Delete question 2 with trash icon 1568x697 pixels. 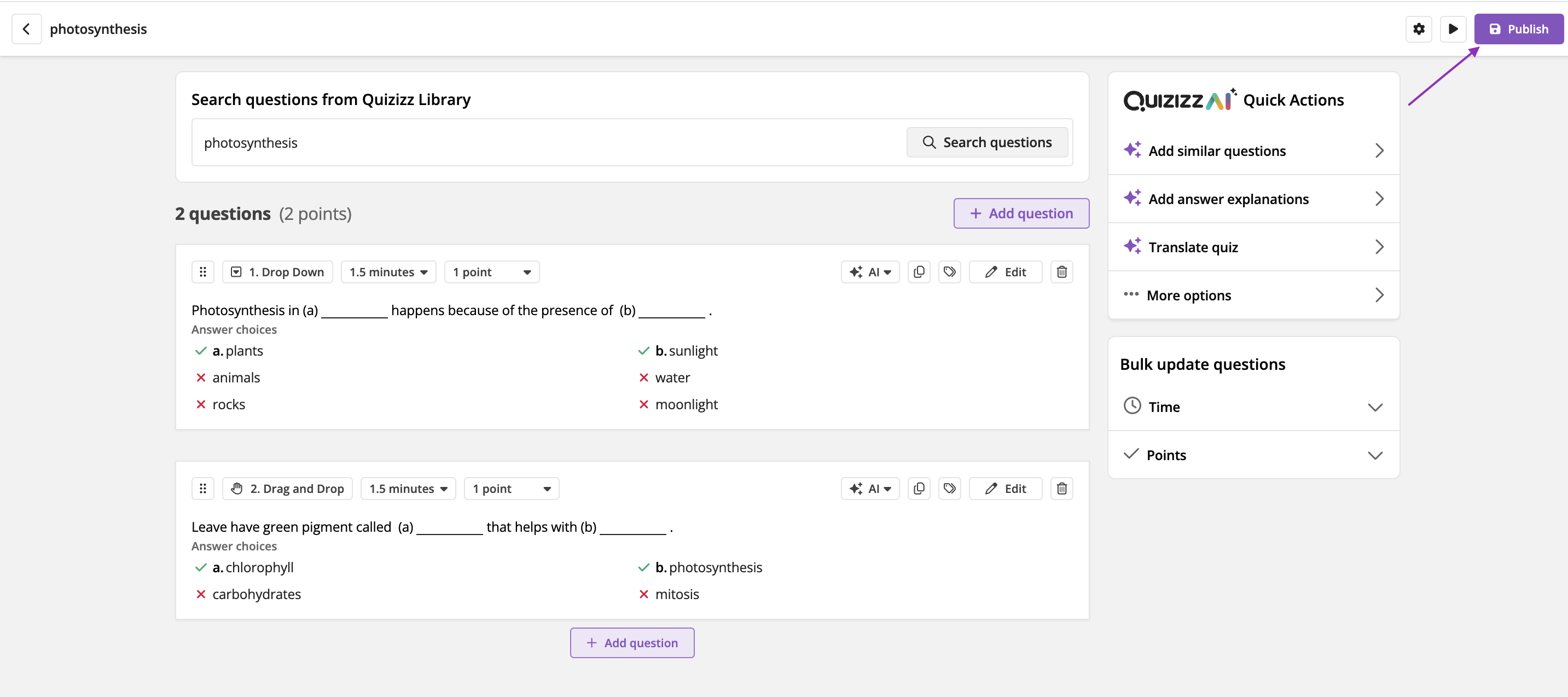tap(1061, 489)
